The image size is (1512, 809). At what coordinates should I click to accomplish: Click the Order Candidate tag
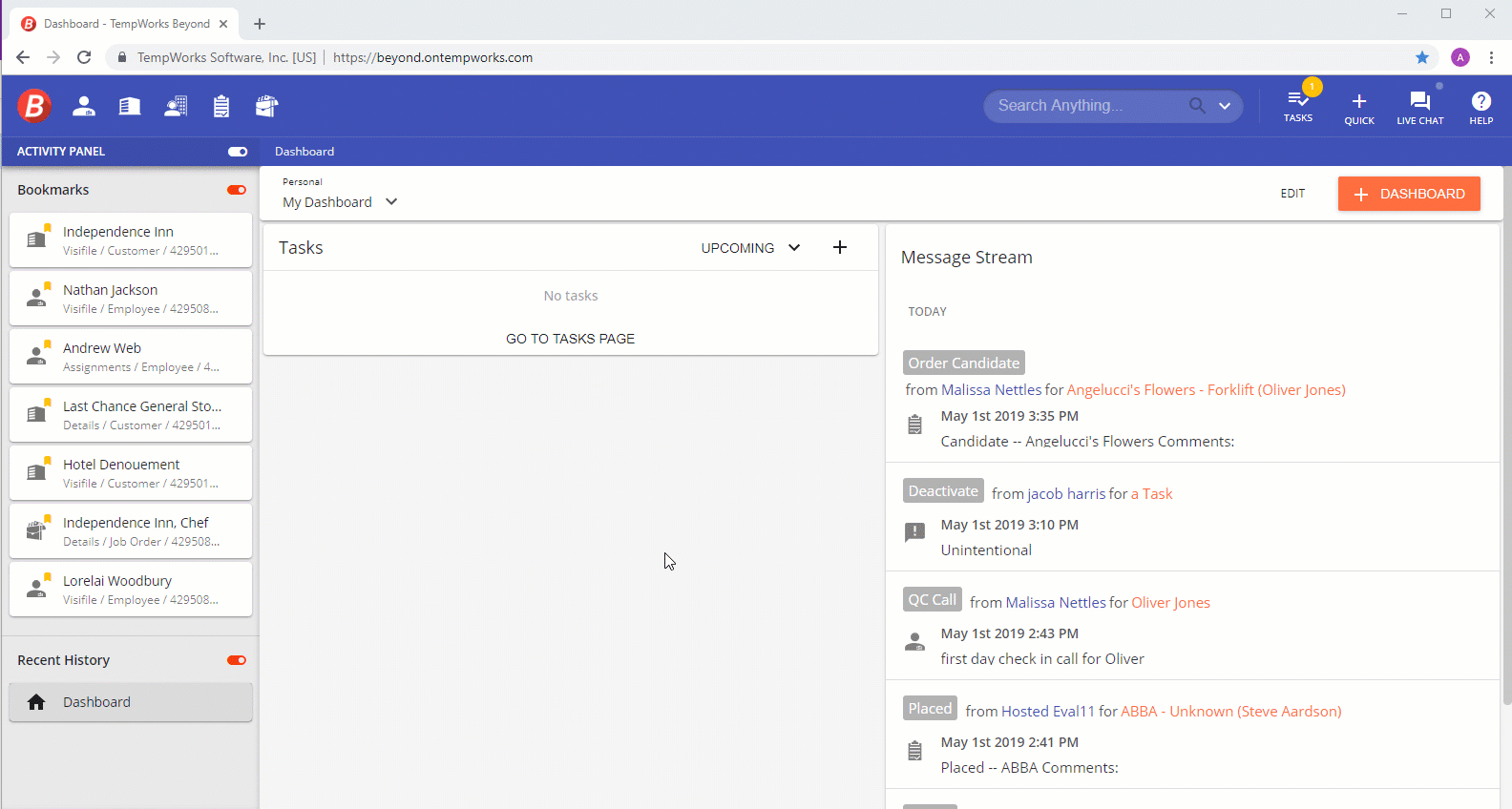[x=964, y=363]
